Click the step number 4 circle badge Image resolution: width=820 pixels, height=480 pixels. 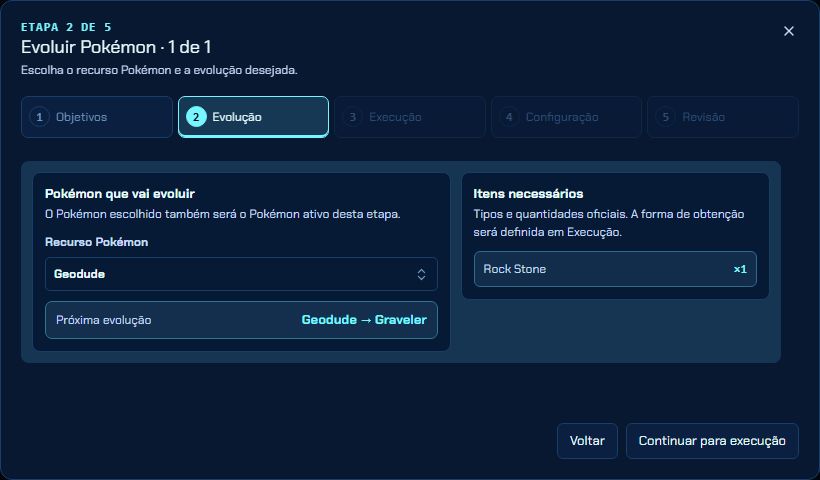[509, 117]
